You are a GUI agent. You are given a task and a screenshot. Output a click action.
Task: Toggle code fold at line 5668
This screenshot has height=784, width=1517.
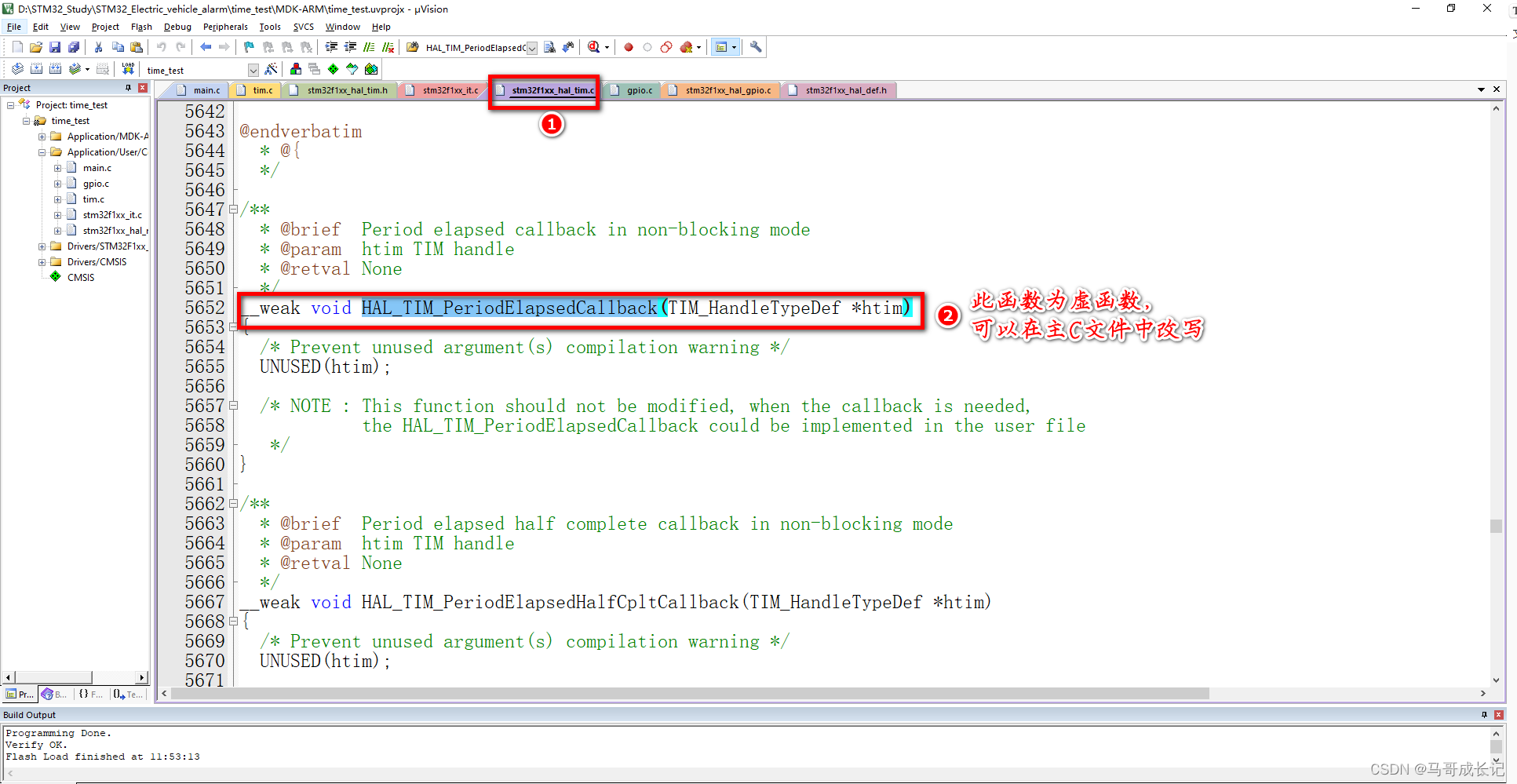pos(233,622)
